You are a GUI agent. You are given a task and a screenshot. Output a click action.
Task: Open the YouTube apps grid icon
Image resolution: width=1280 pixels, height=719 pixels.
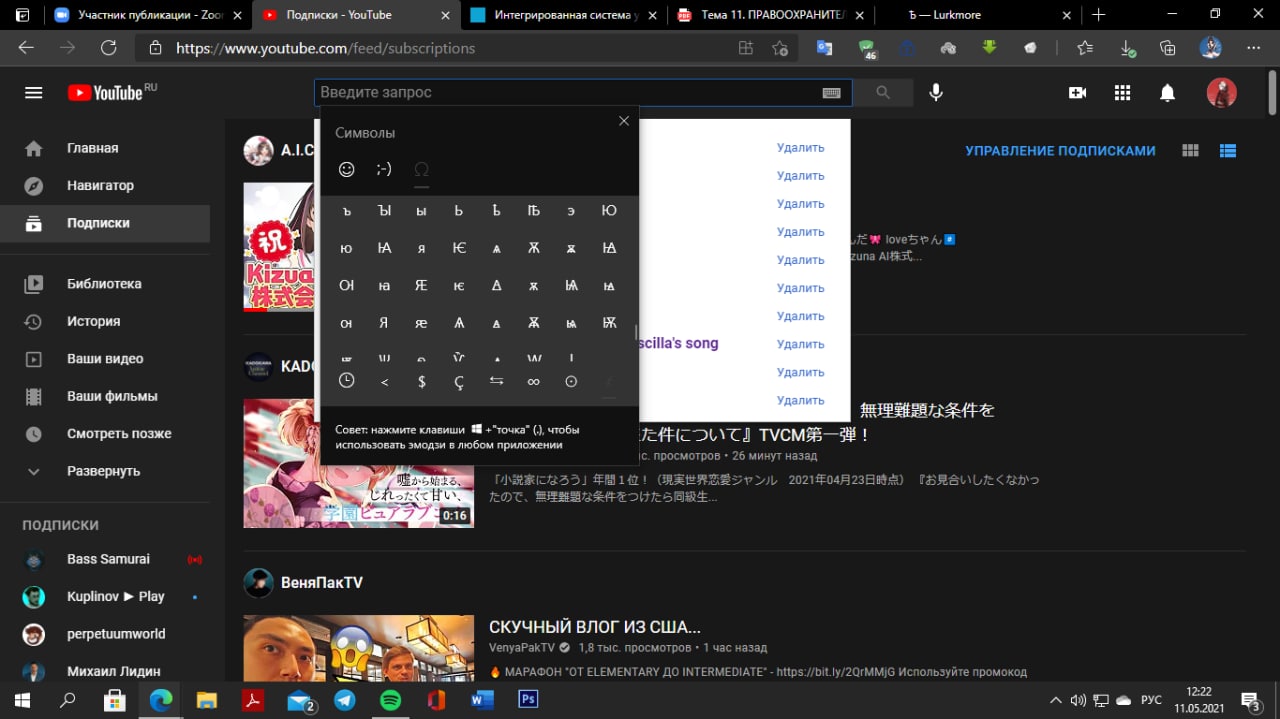pyautogui.click(x=1122, y=92)
